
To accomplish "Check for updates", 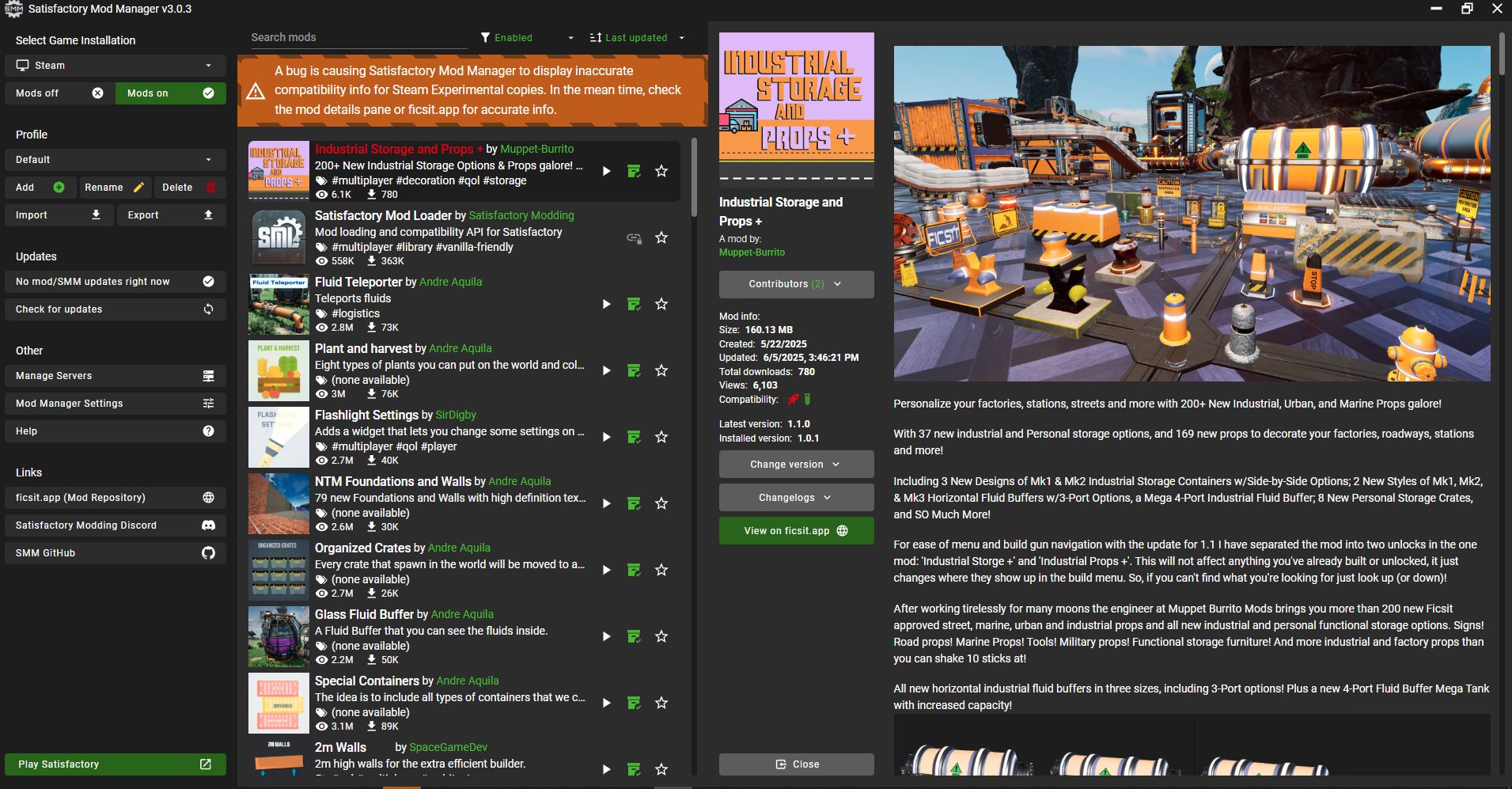I will (116, 309).
